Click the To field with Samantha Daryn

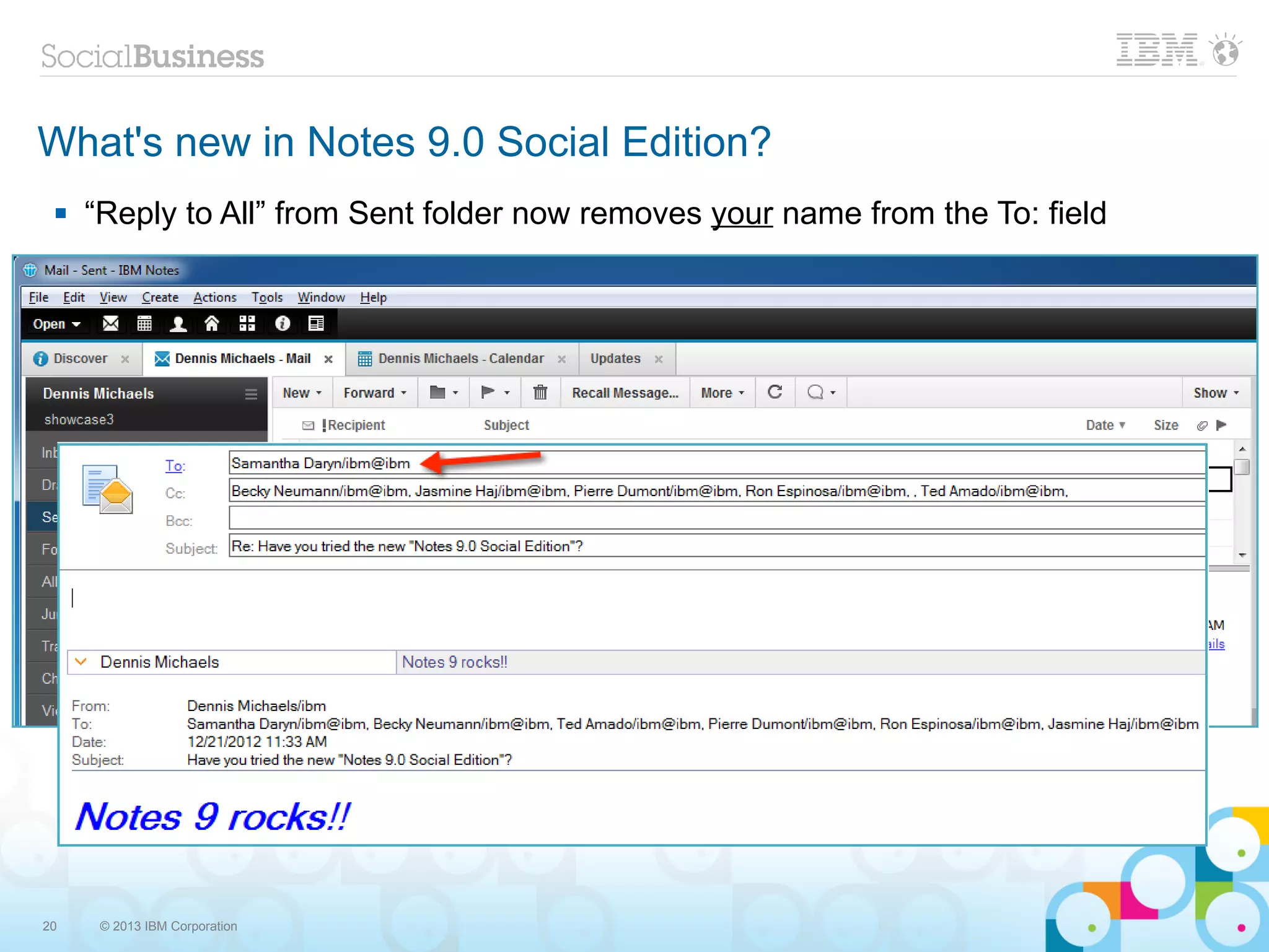(x=717, y=463)
